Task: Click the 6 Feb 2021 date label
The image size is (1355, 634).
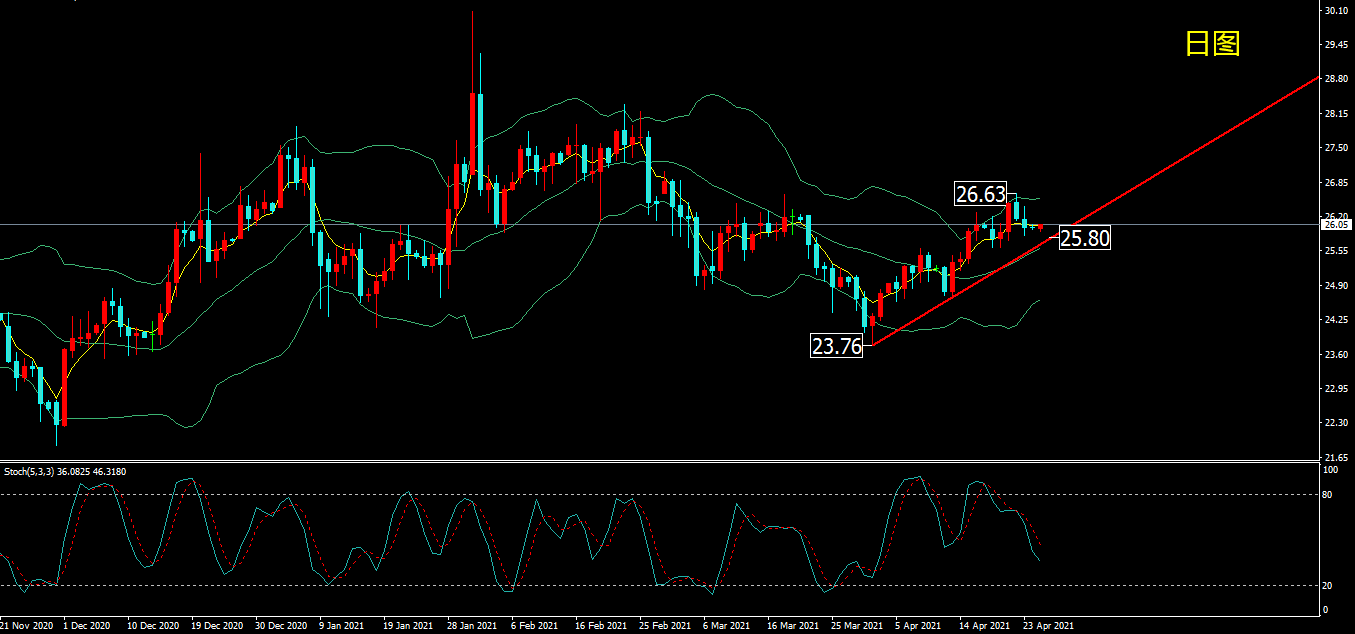Action: pos(534,626)
